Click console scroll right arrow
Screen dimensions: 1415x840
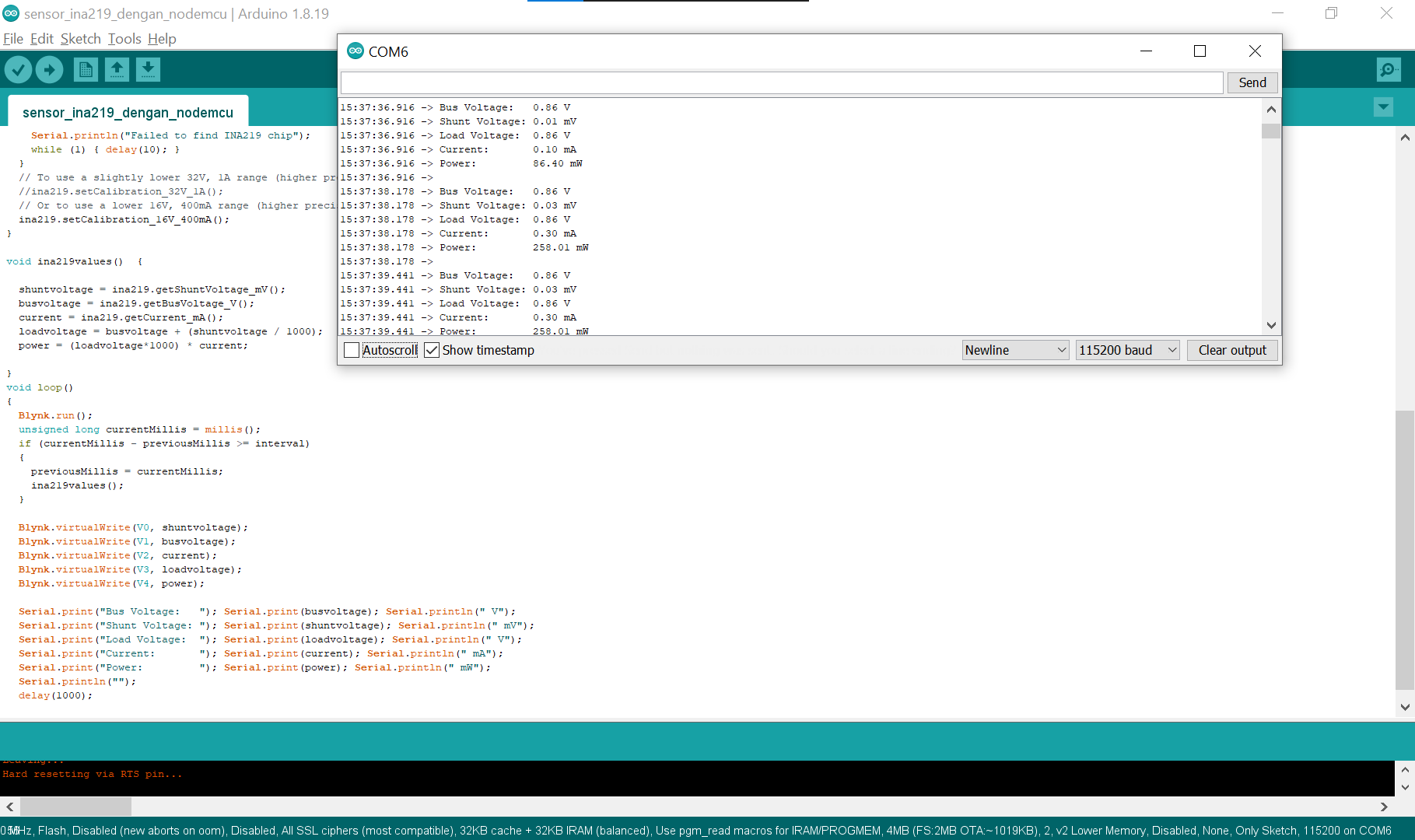coord(1384,807)
